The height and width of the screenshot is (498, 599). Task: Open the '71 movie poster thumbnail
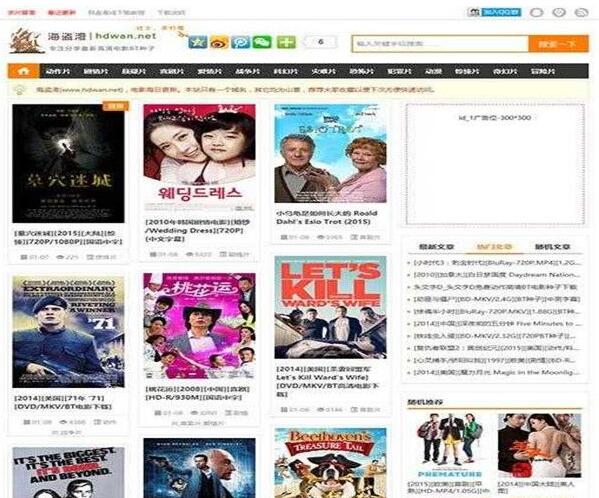pyautogui.click(x=68, y=331)
